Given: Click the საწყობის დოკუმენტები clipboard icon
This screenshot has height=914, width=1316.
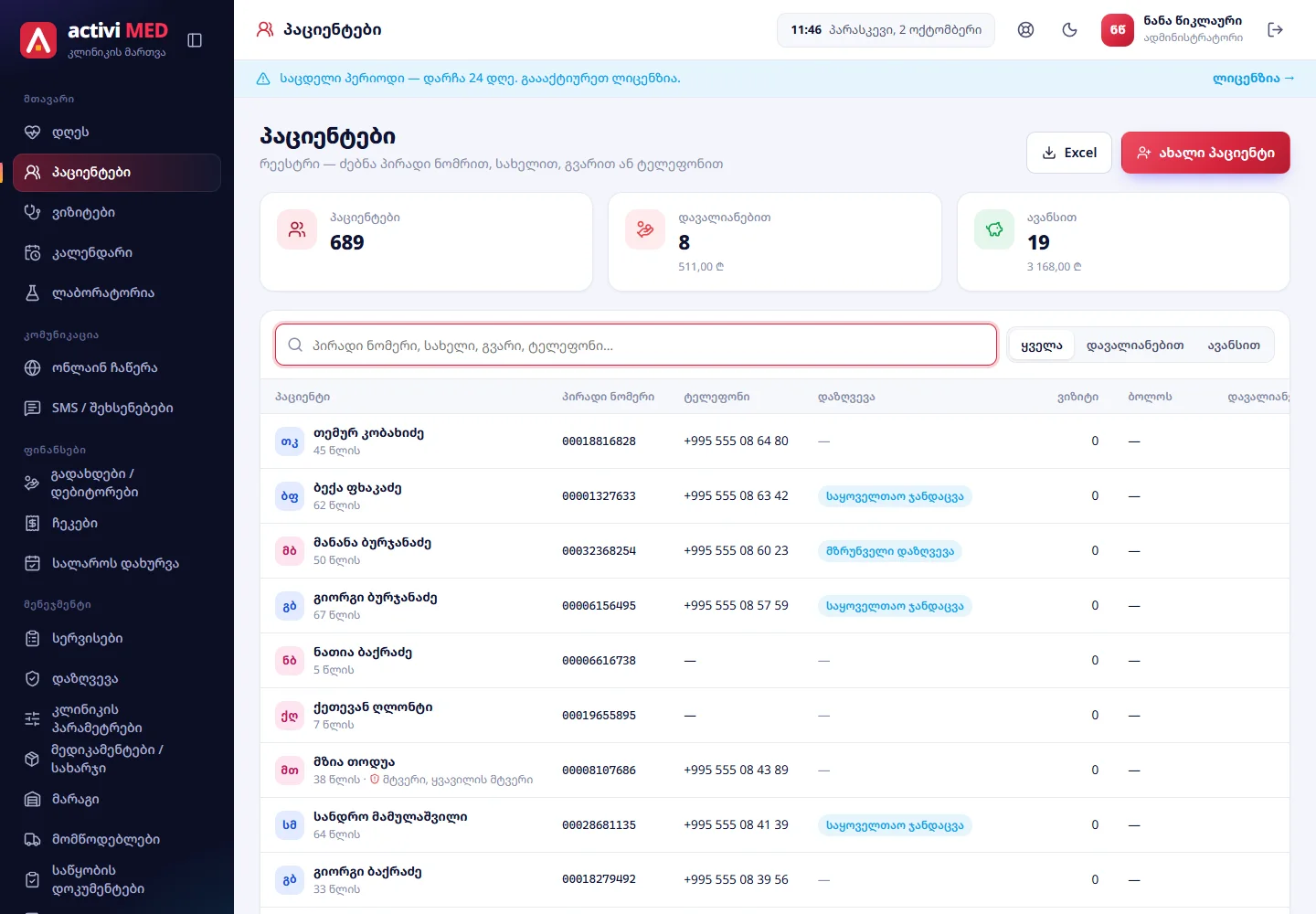Looking at the screenshot, I should pyautogui.click(x=32, y=880).
